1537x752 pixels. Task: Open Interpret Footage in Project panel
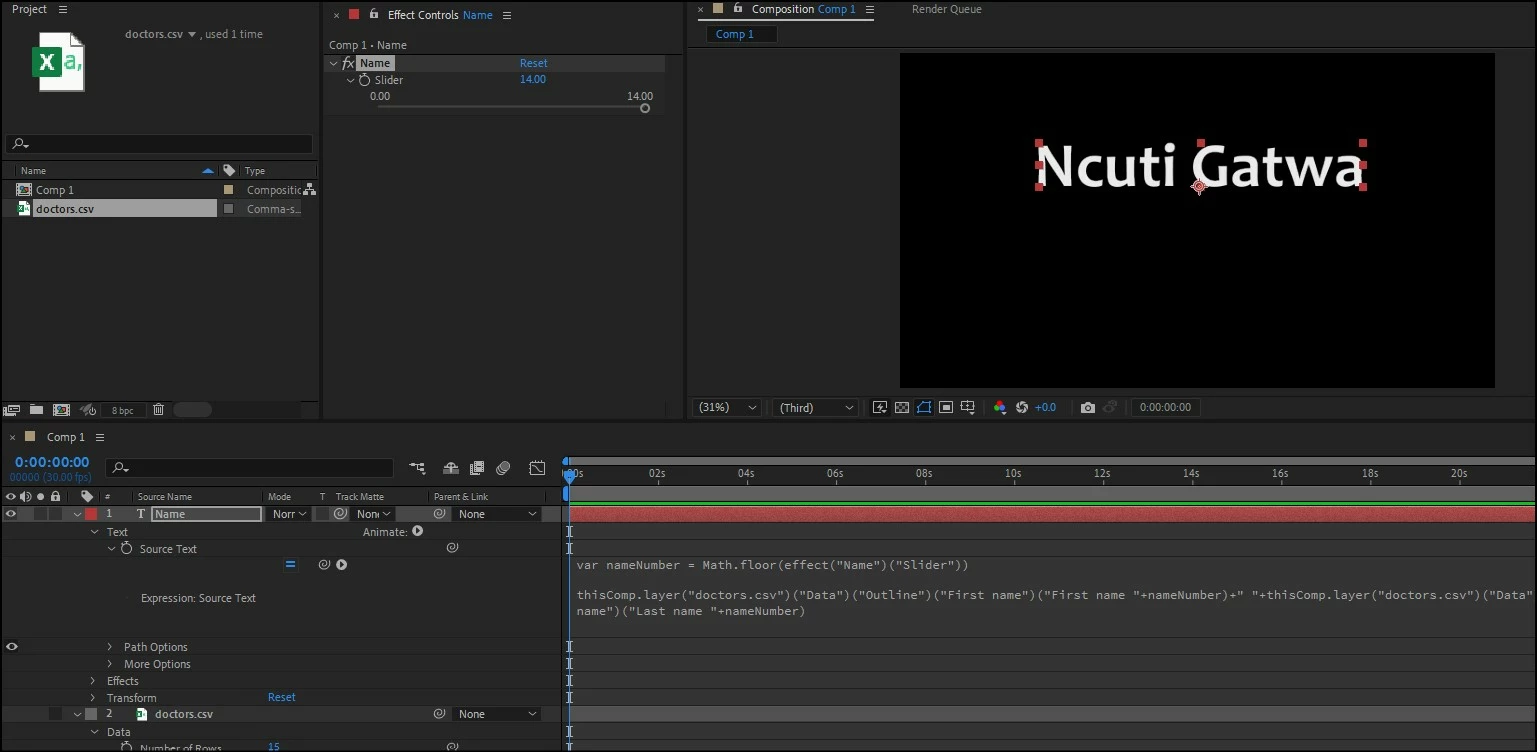(12, 409)
